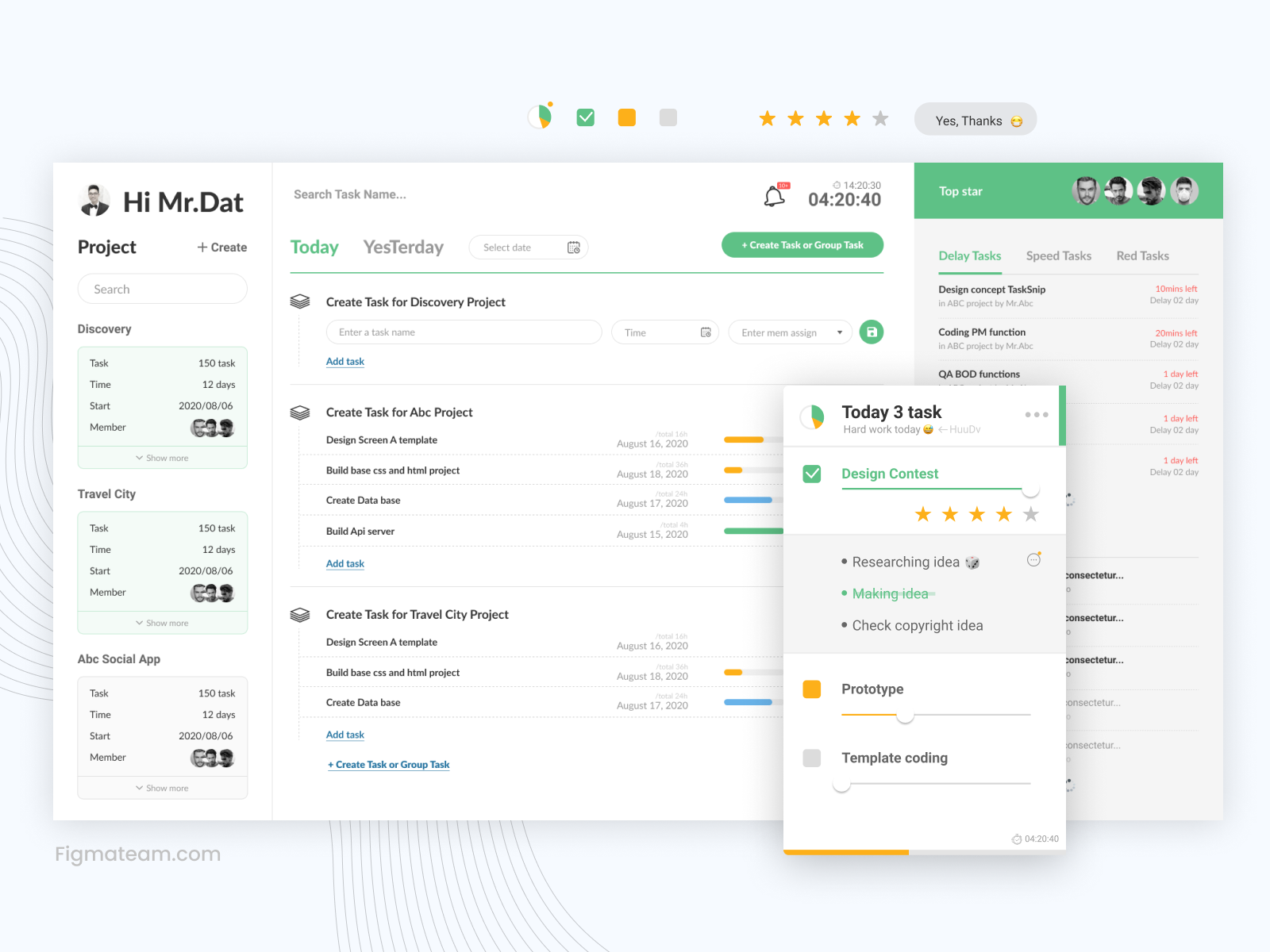
Task: Switch to the YesTerday tab
Action: (403, 247)
